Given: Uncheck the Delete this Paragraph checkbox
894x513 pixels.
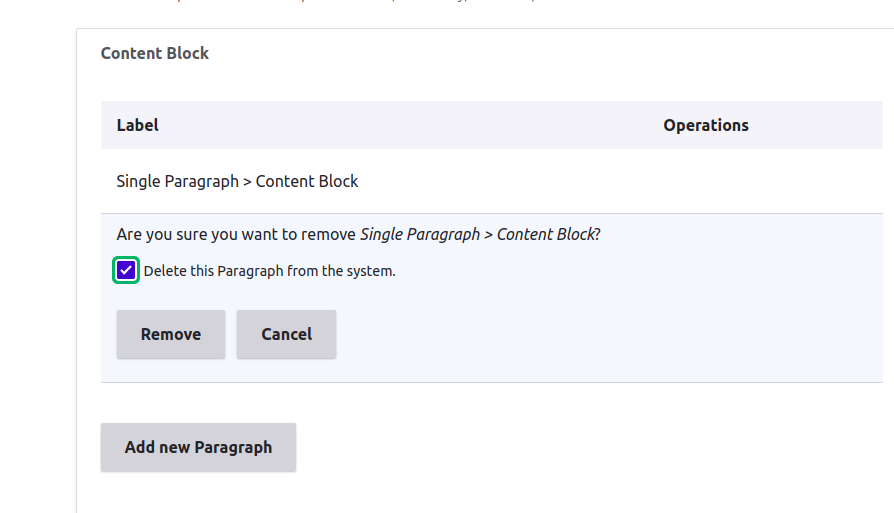Looking at the screenshot, I should pyautogui.click(x=126, y=270).
